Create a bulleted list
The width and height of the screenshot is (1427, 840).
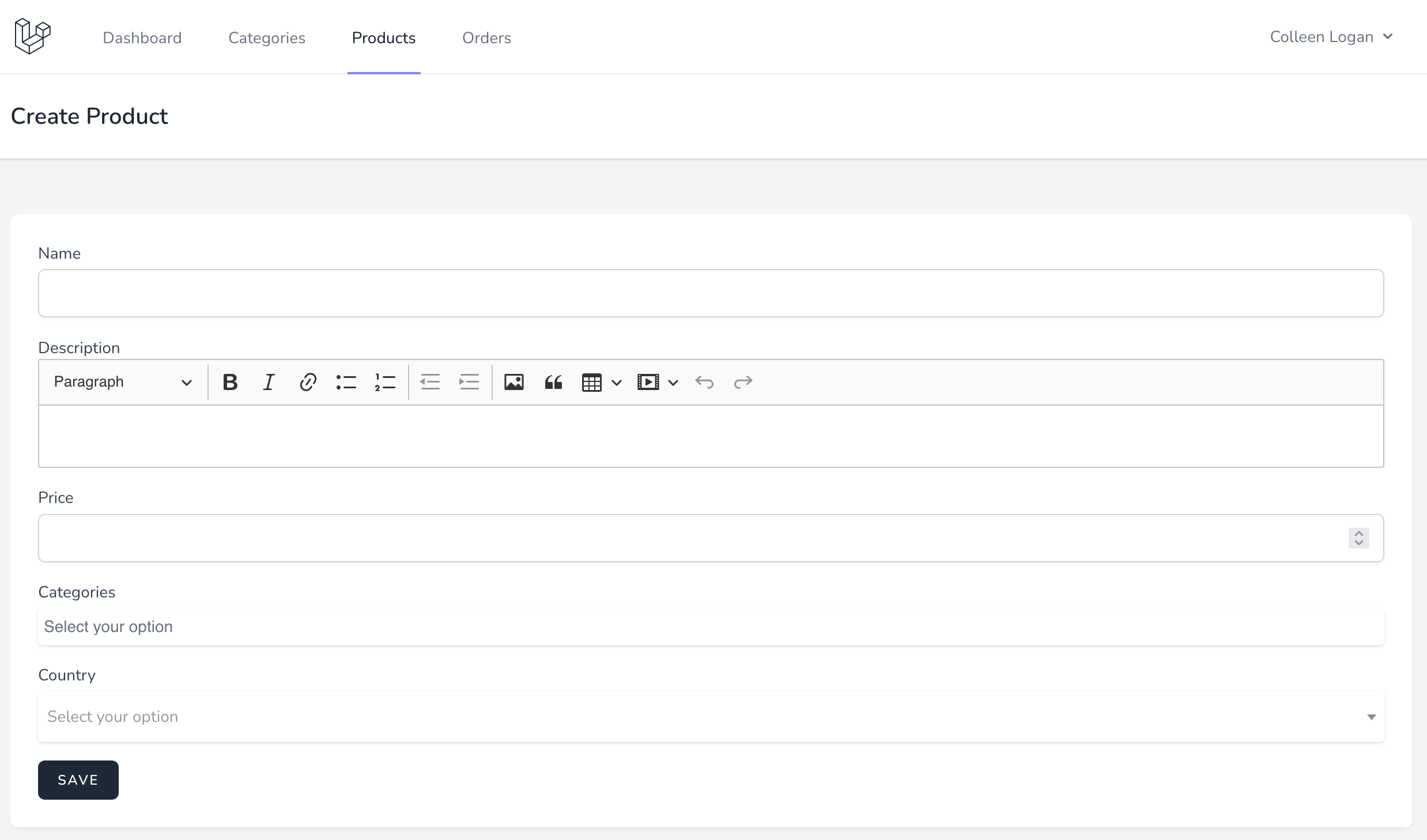[x=346, y=382]
